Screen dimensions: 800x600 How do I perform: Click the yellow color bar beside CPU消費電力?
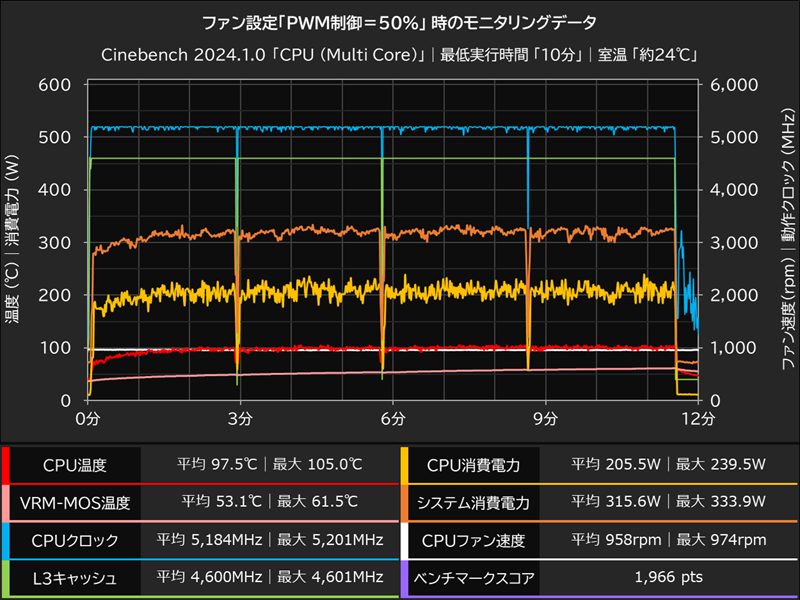click(406, 464)
